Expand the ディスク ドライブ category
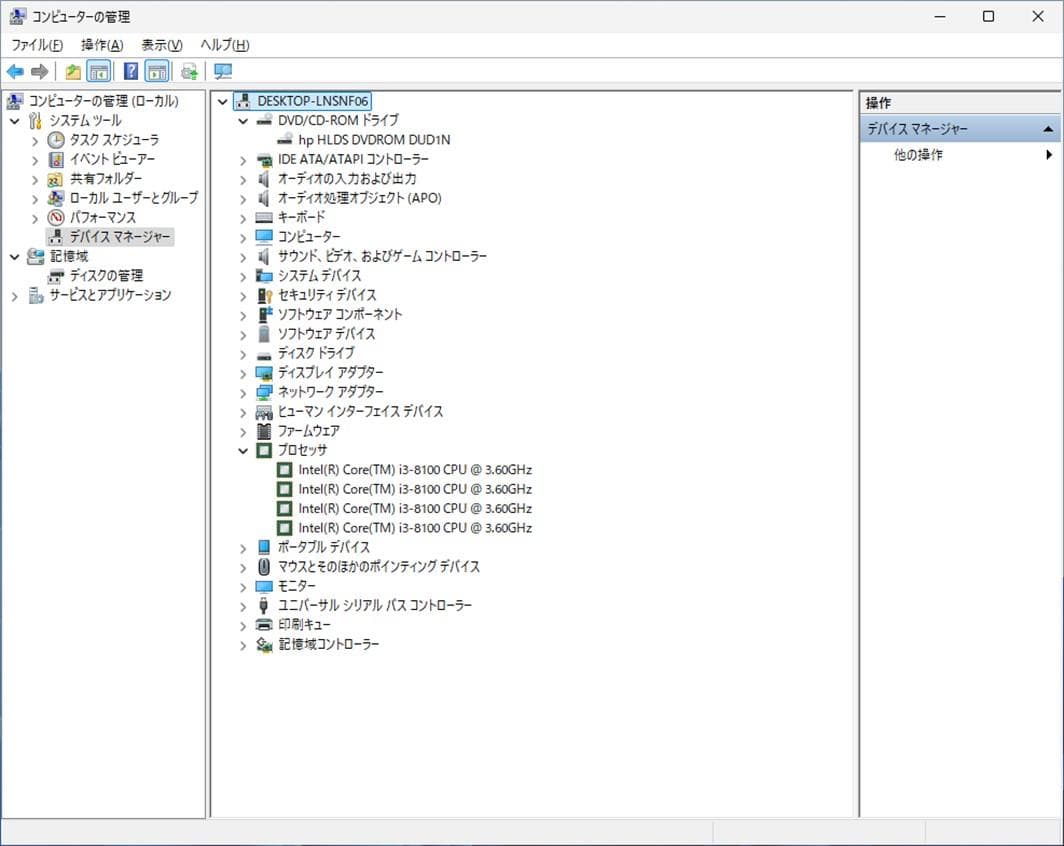The width and height of the screenshot is (1064, 846). pos(242,353)
